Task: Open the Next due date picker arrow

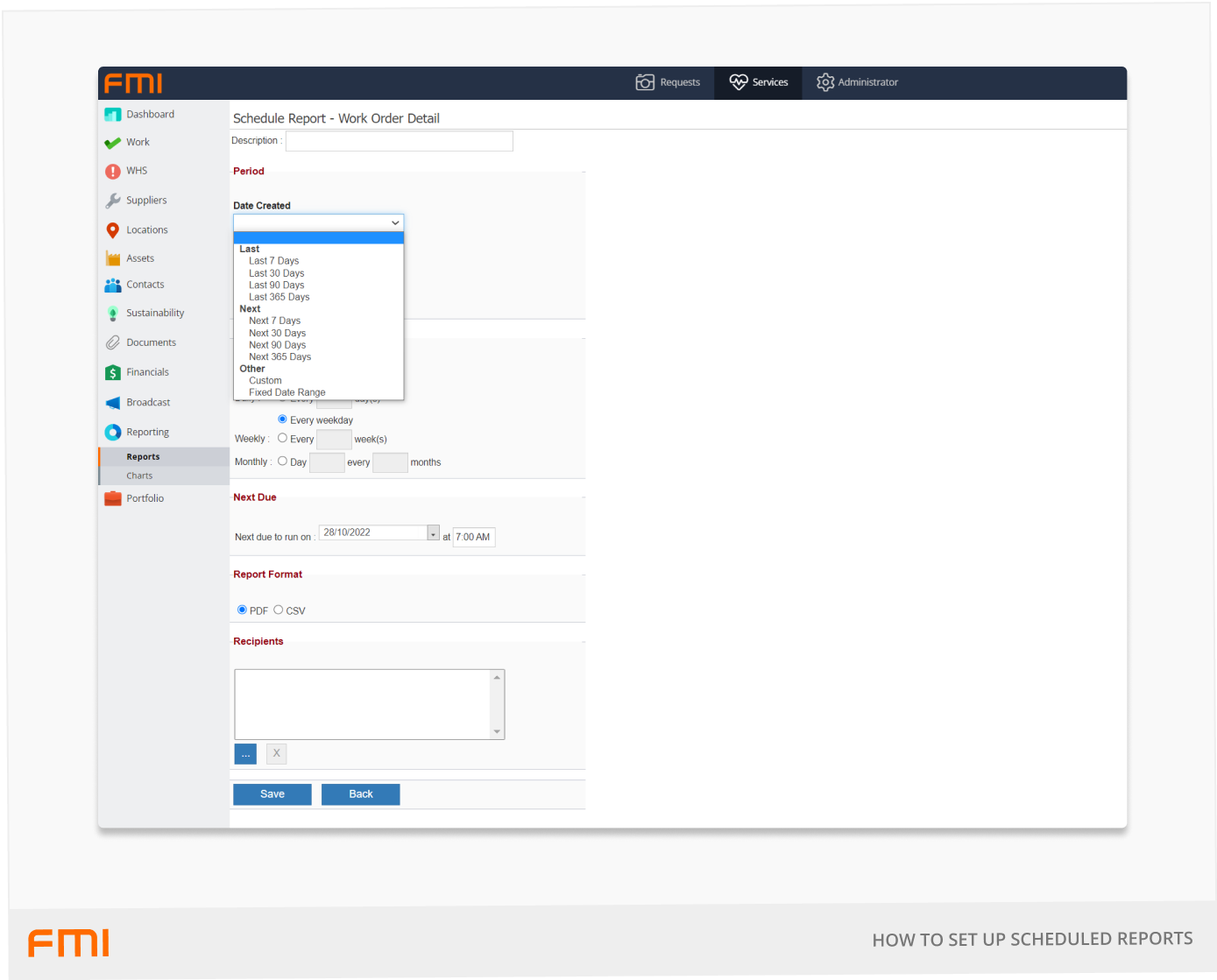Action: (433, 533)
